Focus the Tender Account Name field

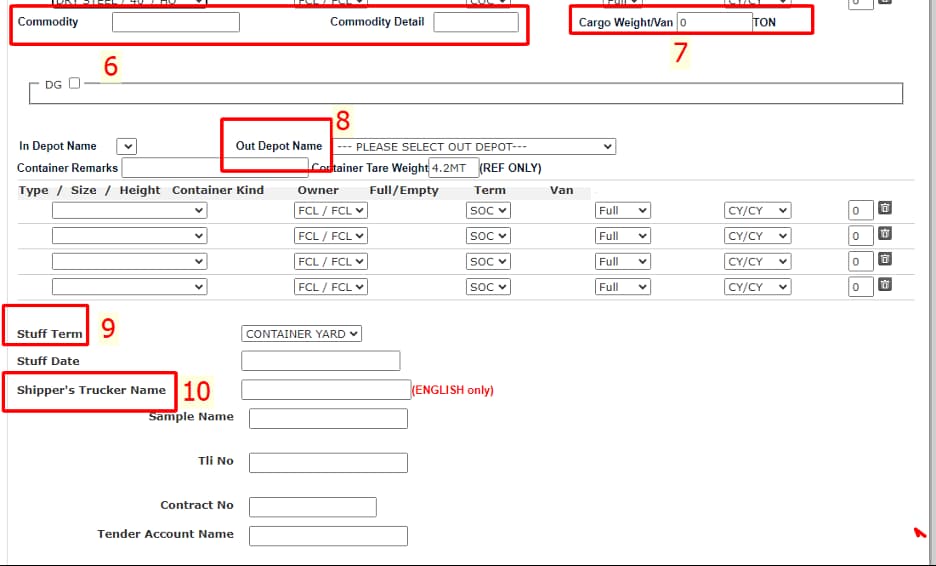(x=328, y=536)
